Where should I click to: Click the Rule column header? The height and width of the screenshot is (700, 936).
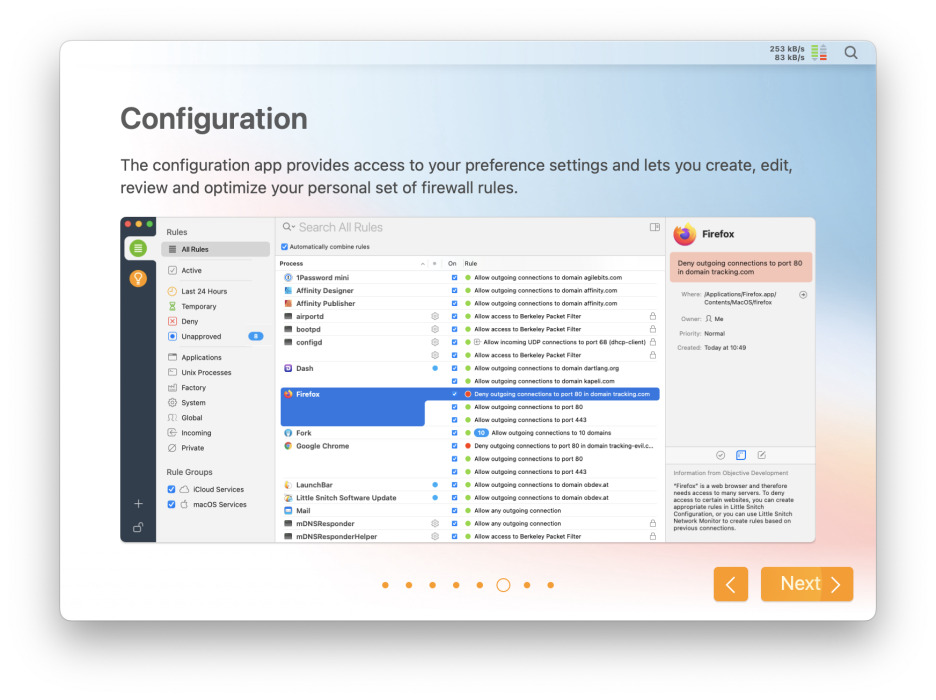tap(471, 264)
